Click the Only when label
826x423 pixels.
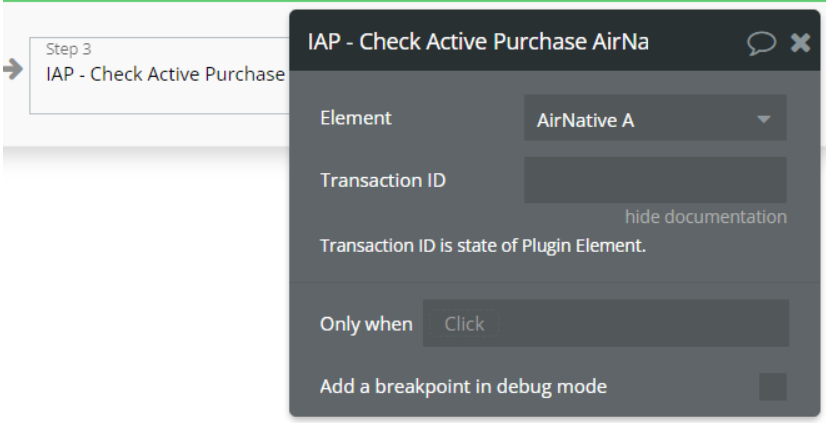pyautogui.click(x=366, y=323)
